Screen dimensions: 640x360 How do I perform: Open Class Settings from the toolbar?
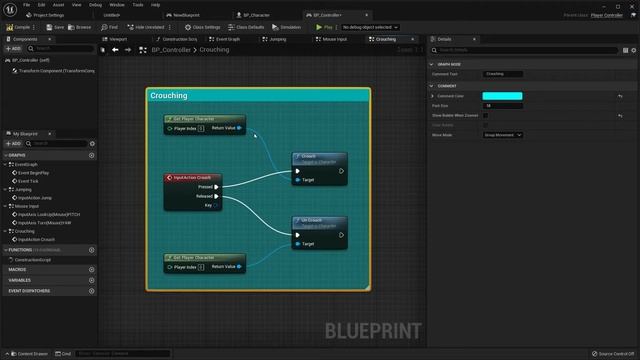tap(202, 27)
